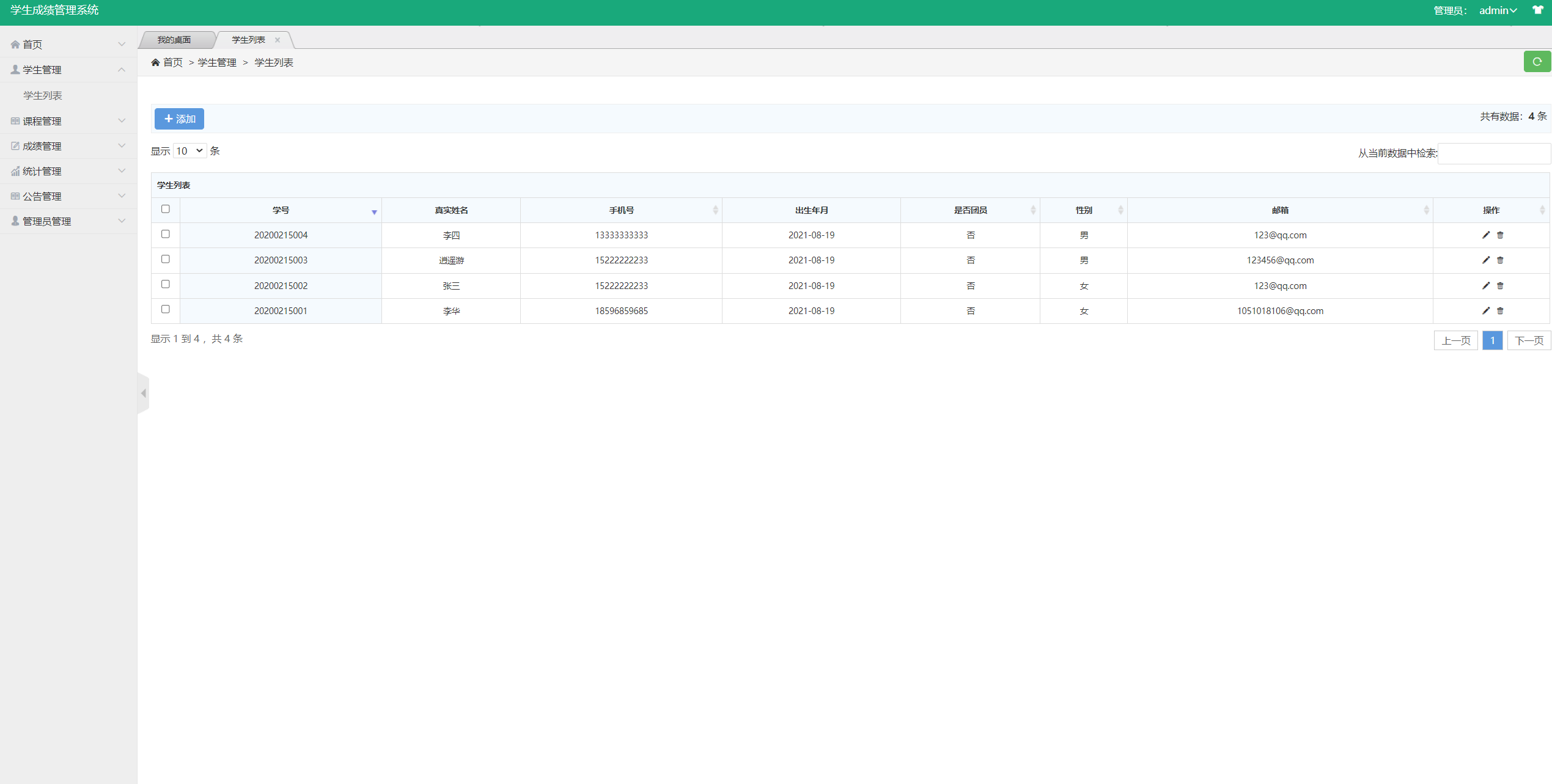This screenshot has height=784, width=1552.
Task: Click edit pencil icon for student 李四
Action: click(x=1486, y=235)
